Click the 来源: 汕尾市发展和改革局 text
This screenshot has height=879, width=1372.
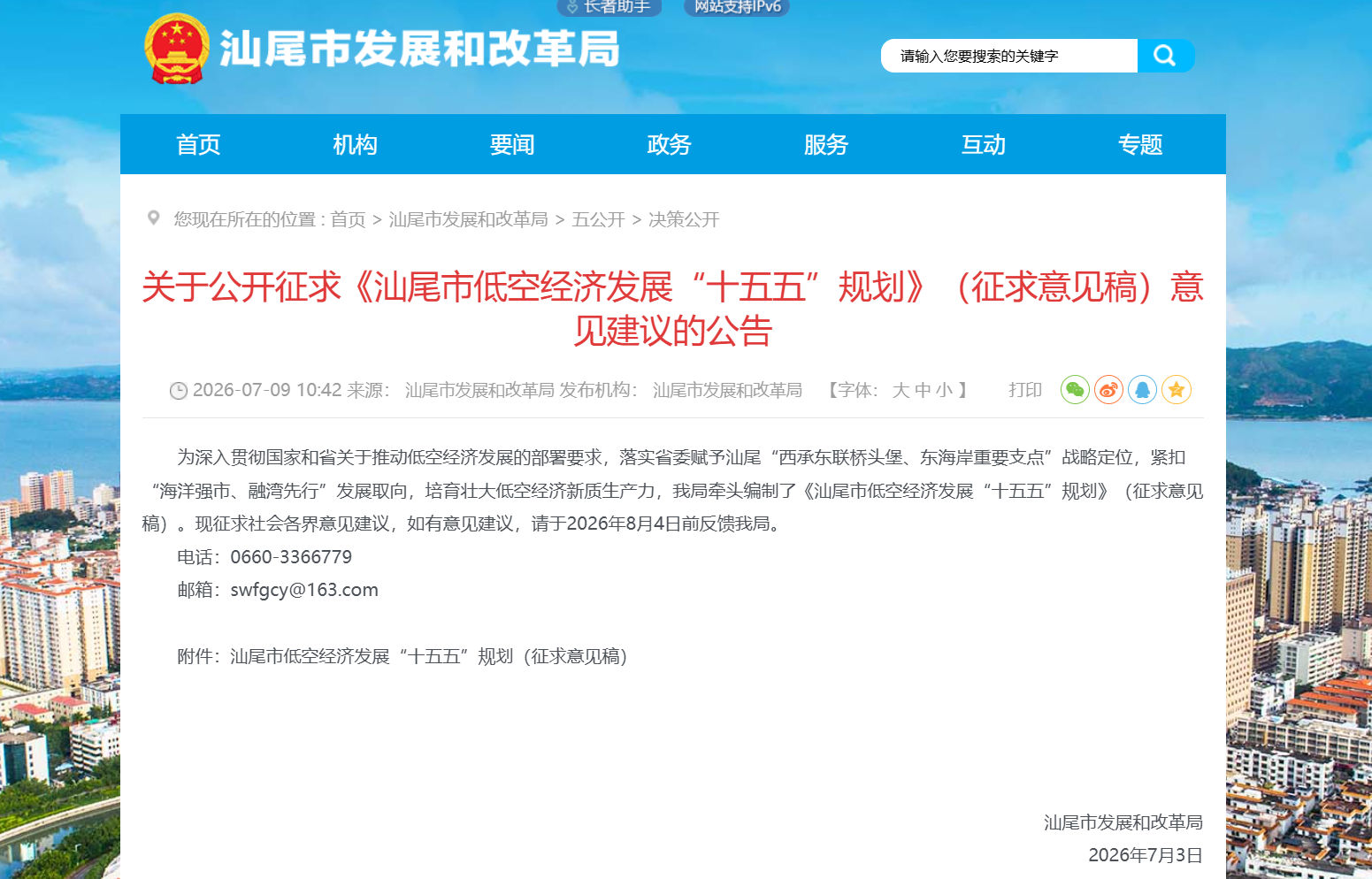coord(450,390)
